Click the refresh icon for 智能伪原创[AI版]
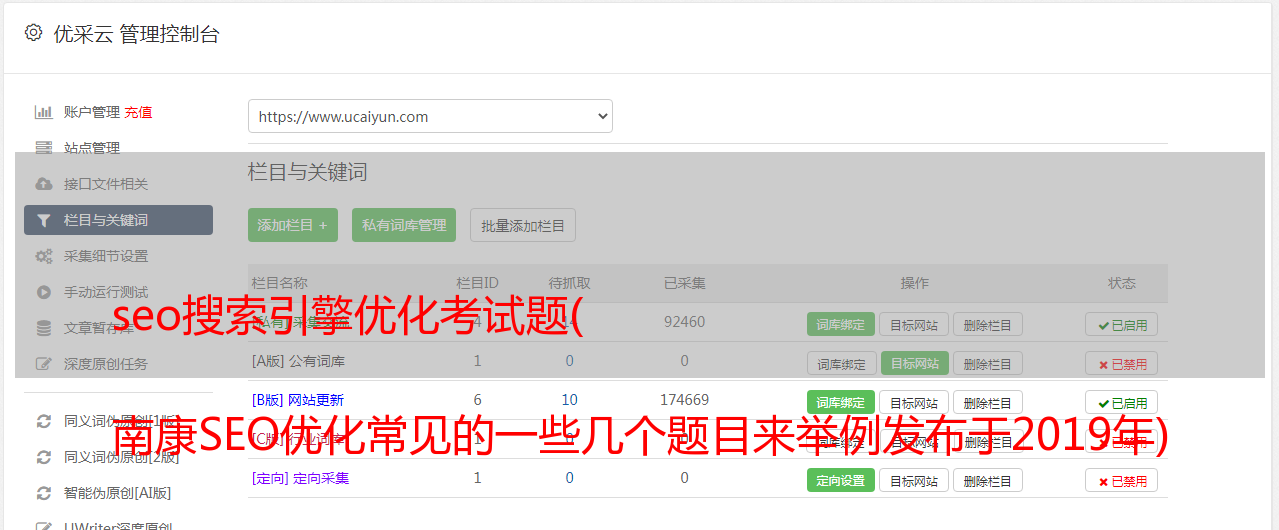 click(x=44, y=493)
